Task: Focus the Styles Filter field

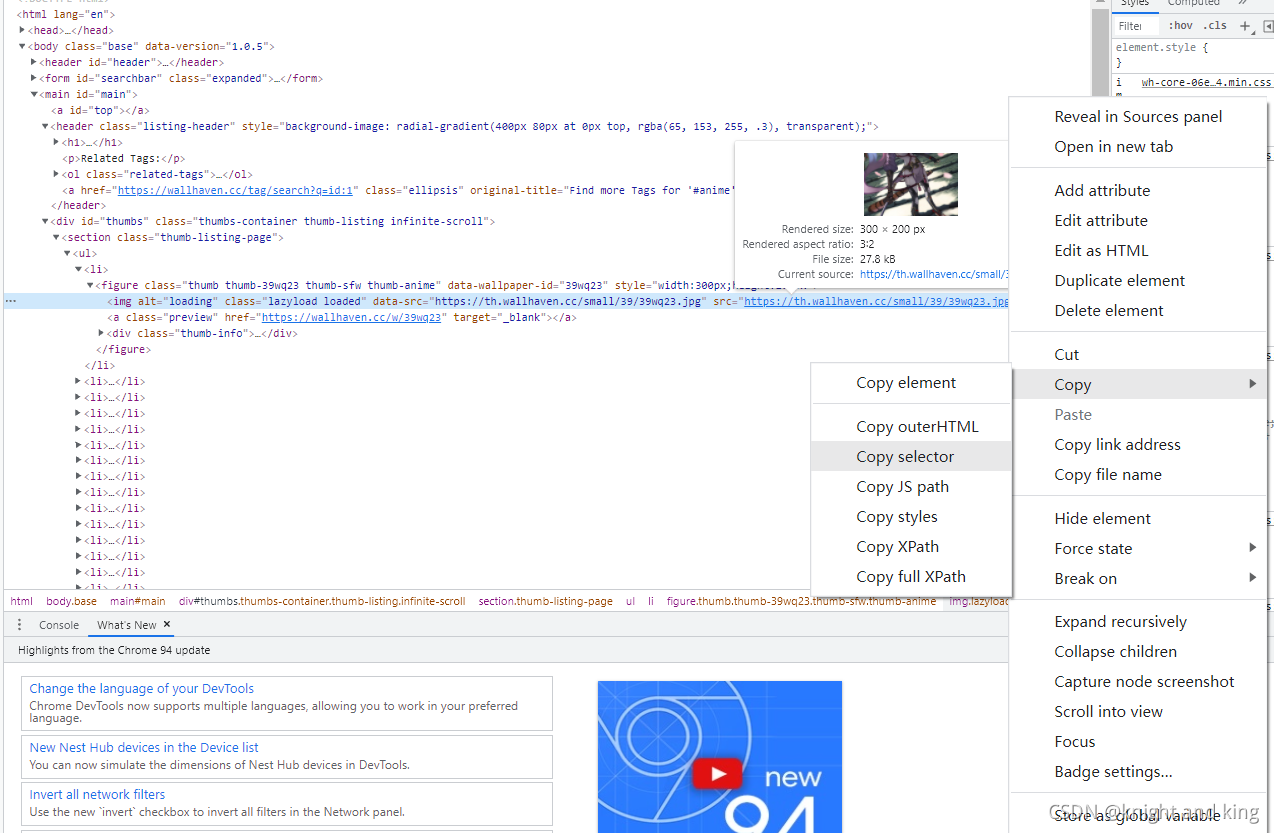Action: [x=1137, y=26]
